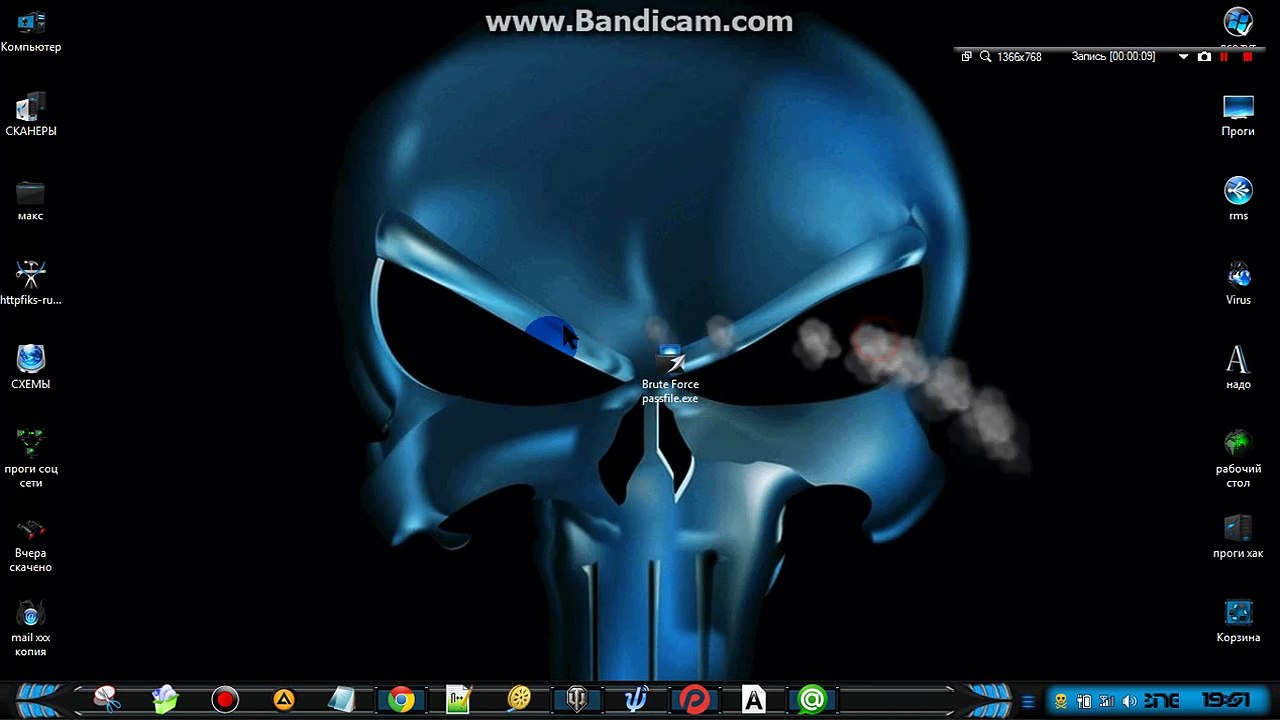
Task: Click the Запись [00:00:09] recording timer
Action: coord(1113,57)
